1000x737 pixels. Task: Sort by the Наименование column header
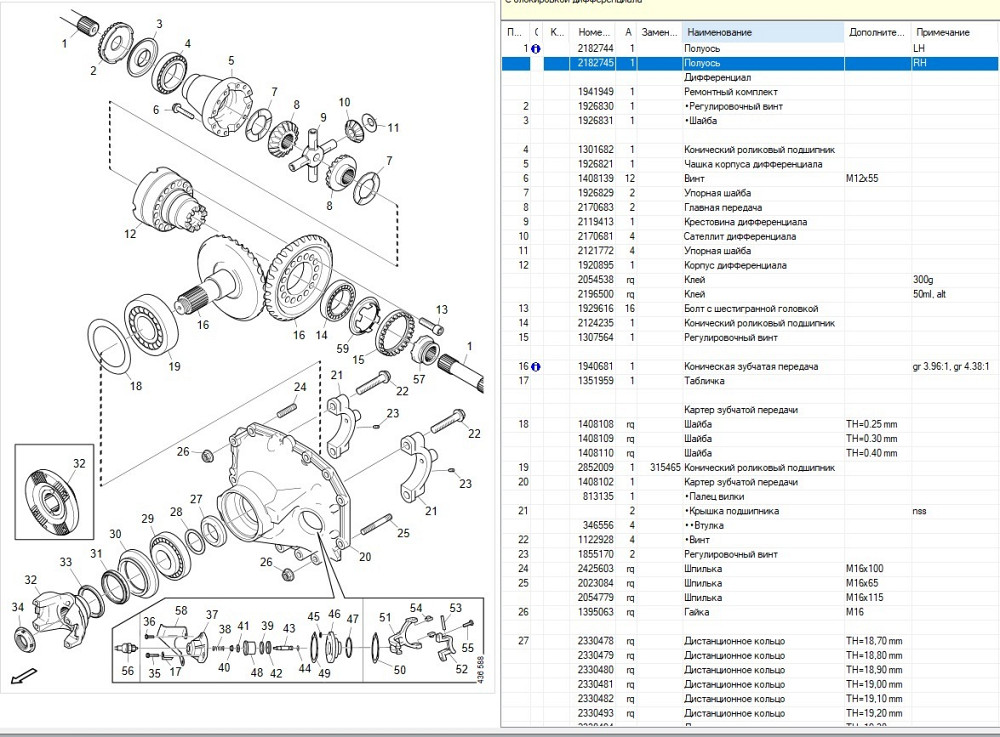pyautogui.click(x=762, y=32)
